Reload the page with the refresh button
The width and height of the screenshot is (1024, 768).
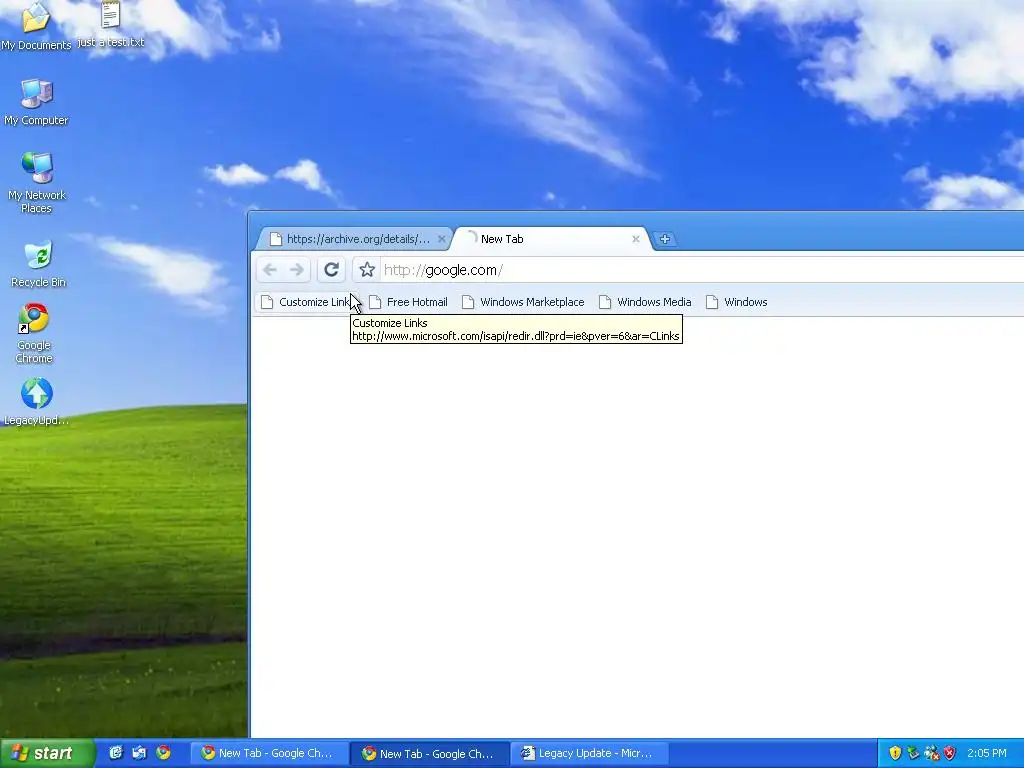pos(331,270)
